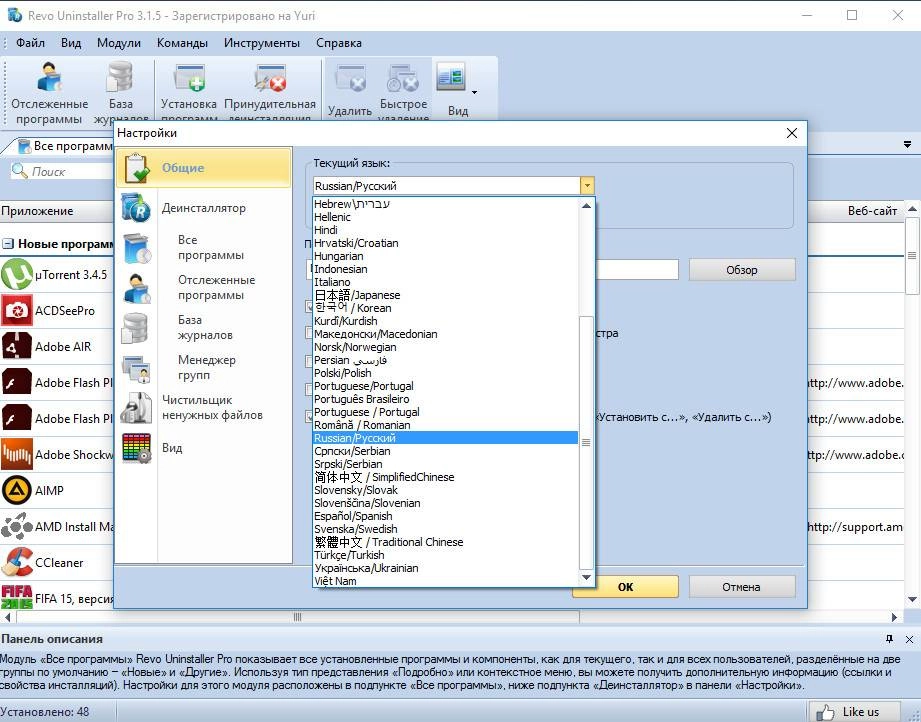This screenshot has height=722, width=921.
Task: Close the description panel with X
Action: 909,639
